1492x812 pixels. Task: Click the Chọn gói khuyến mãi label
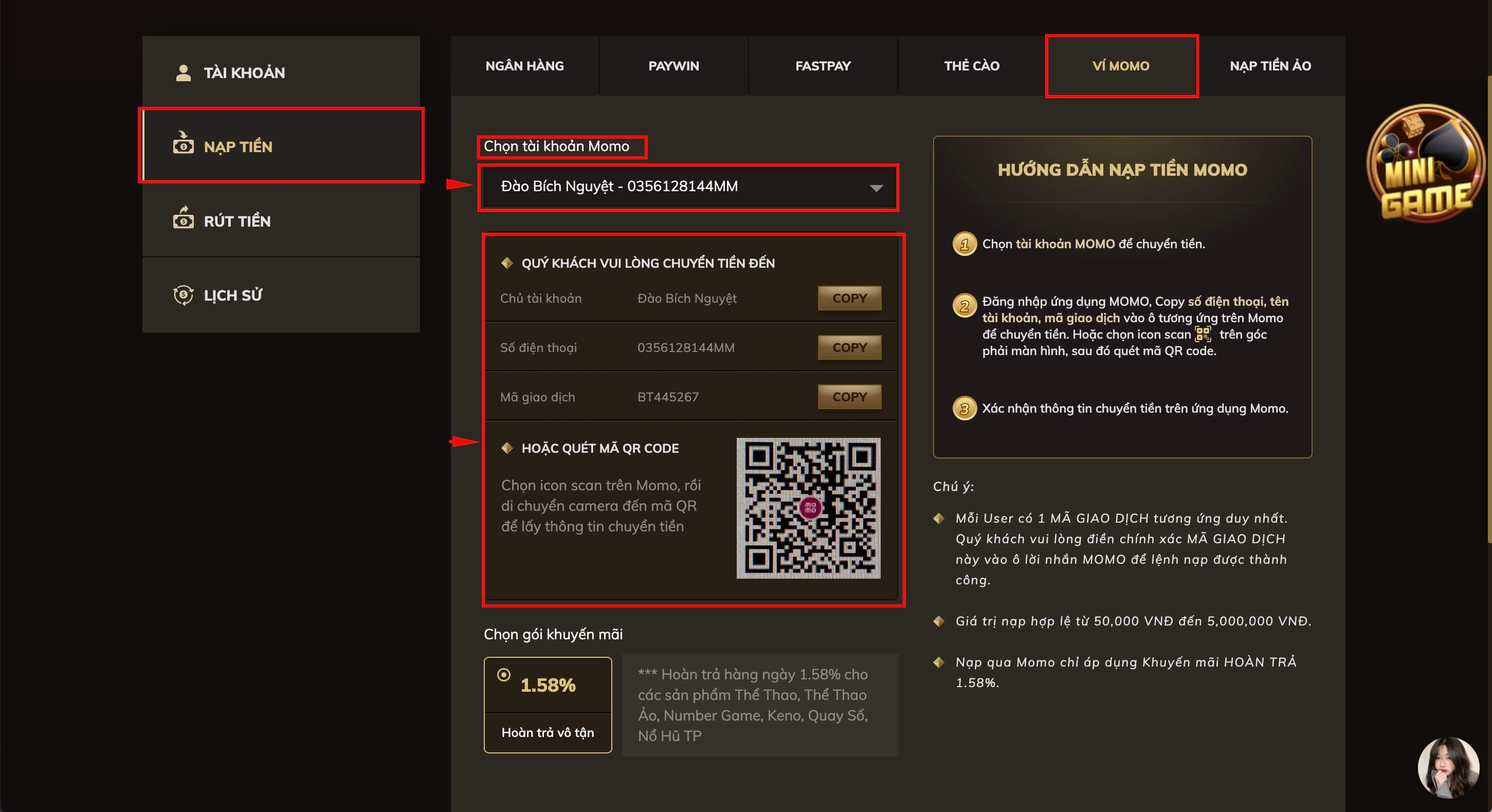coord(553,634)
